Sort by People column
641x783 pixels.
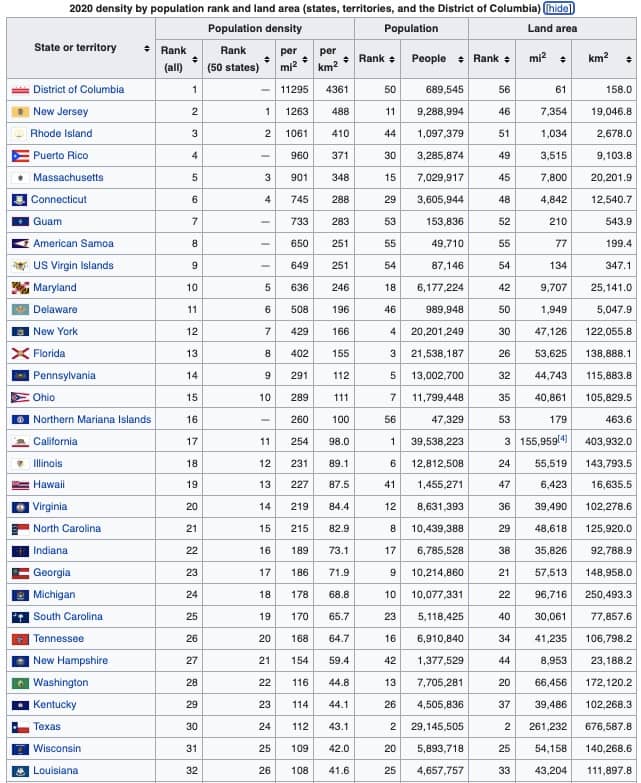461,59
